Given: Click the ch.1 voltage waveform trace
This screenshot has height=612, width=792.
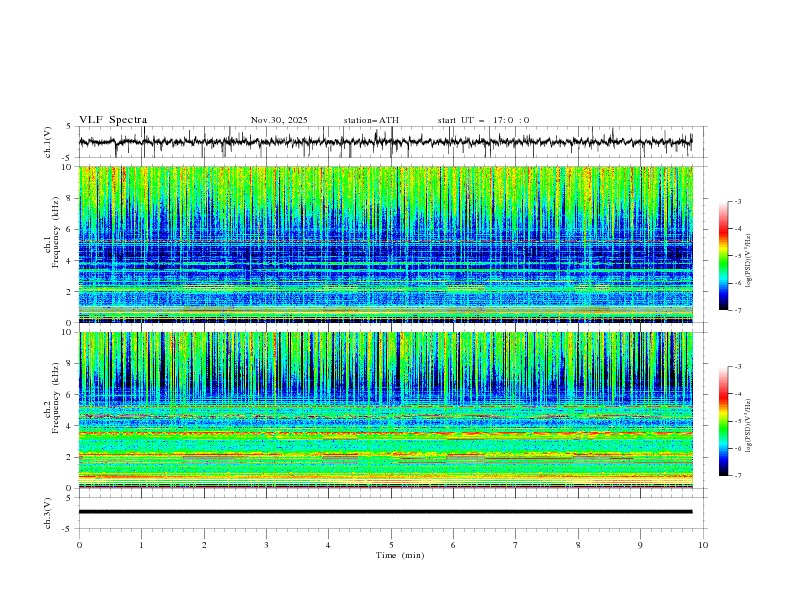Looking at the screenshot, I should (385, 142).
